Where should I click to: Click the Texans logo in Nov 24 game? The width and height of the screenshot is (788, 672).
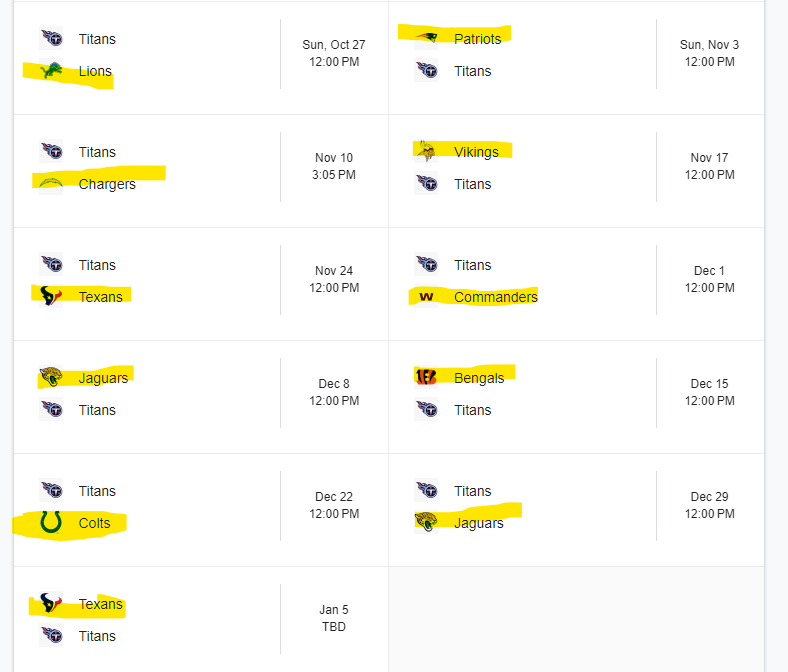click(51, 297)
